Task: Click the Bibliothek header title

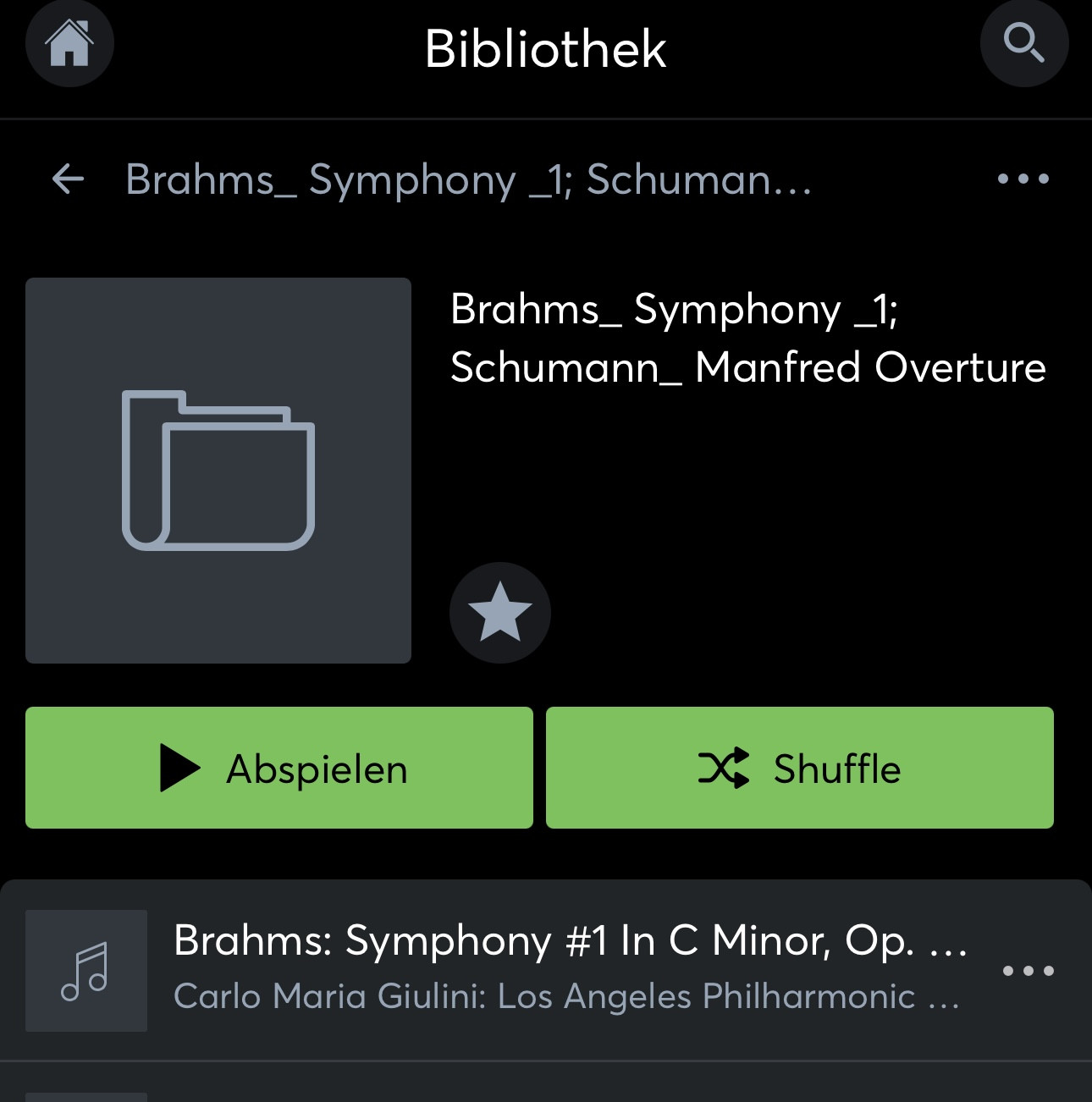Action: [x=545, y=49]
